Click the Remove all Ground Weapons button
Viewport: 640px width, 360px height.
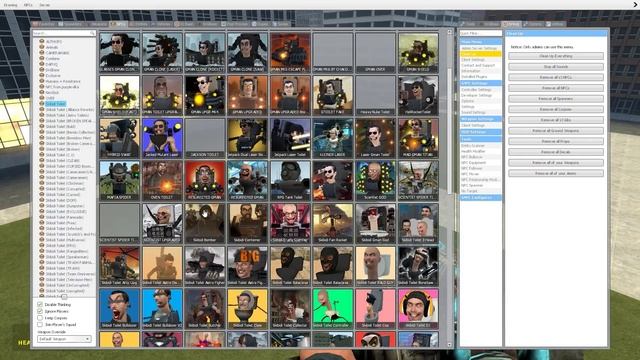(556, 131)
